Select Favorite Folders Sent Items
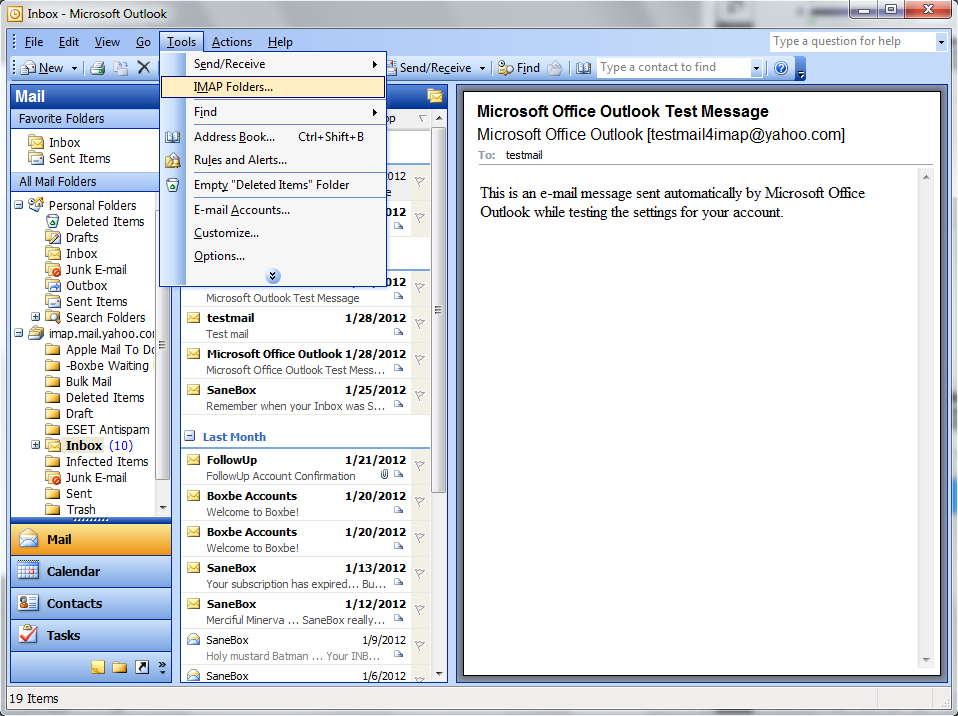This screenshot has width=958, height=716. point(79,159)
